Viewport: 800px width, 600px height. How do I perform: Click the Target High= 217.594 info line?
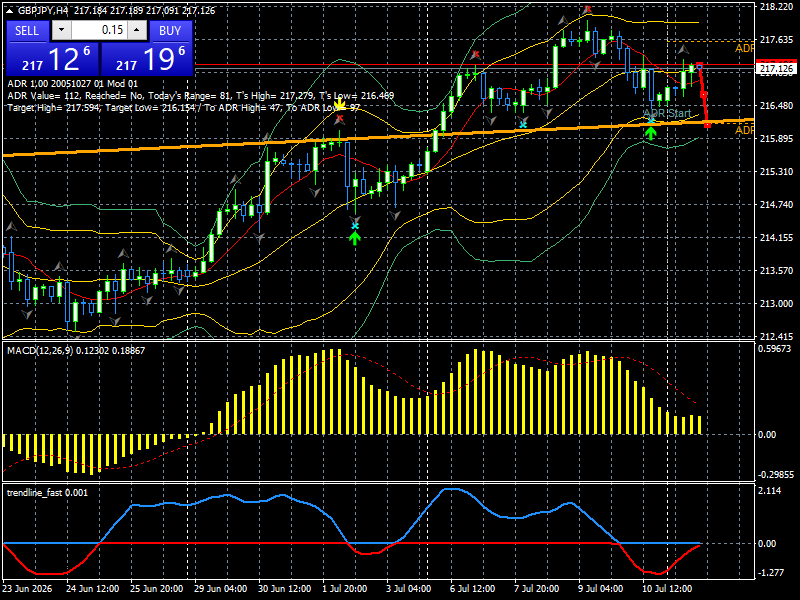point(184,108)
